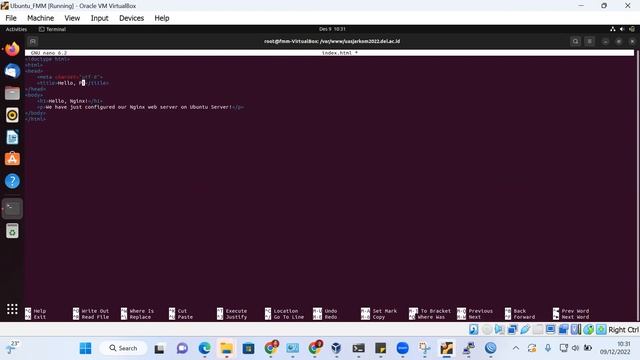
Task: Click the VirtualBox USB devices status icon
Action: [525, 329]
